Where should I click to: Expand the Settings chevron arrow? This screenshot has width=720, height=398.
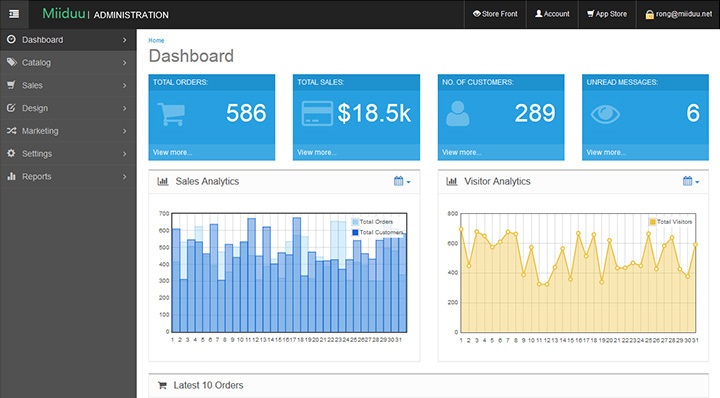pos(124,154)
